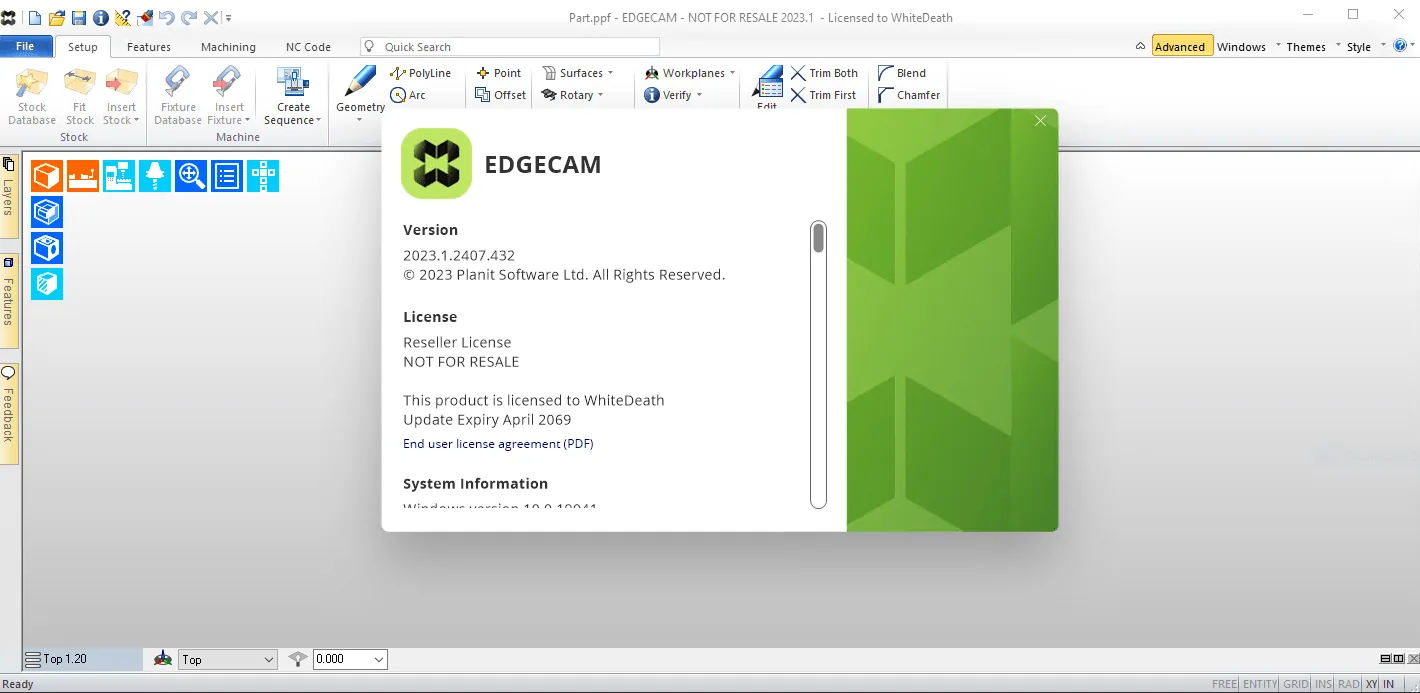Click the Trim First tool
Viewport: 1420px width, 693px height.
pyautogui.click(x=824, y=95)
